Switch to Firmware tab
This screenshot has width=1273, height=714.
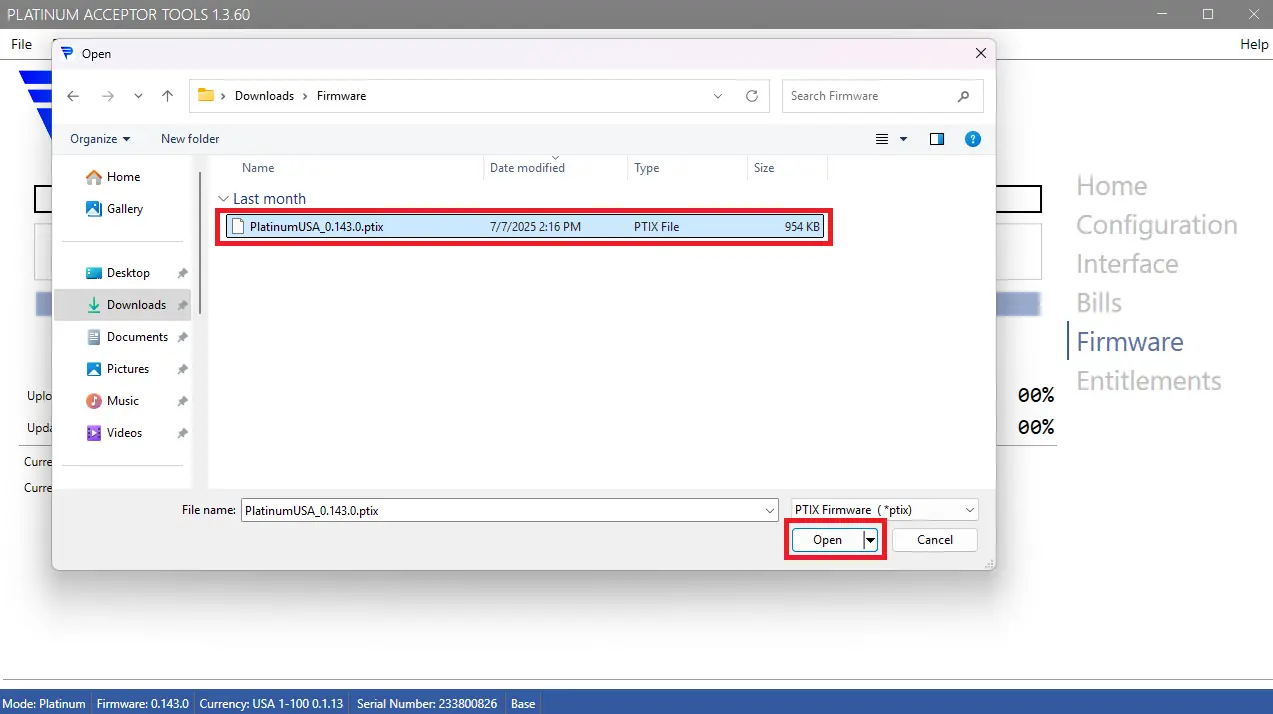(x=1130, y=342)
